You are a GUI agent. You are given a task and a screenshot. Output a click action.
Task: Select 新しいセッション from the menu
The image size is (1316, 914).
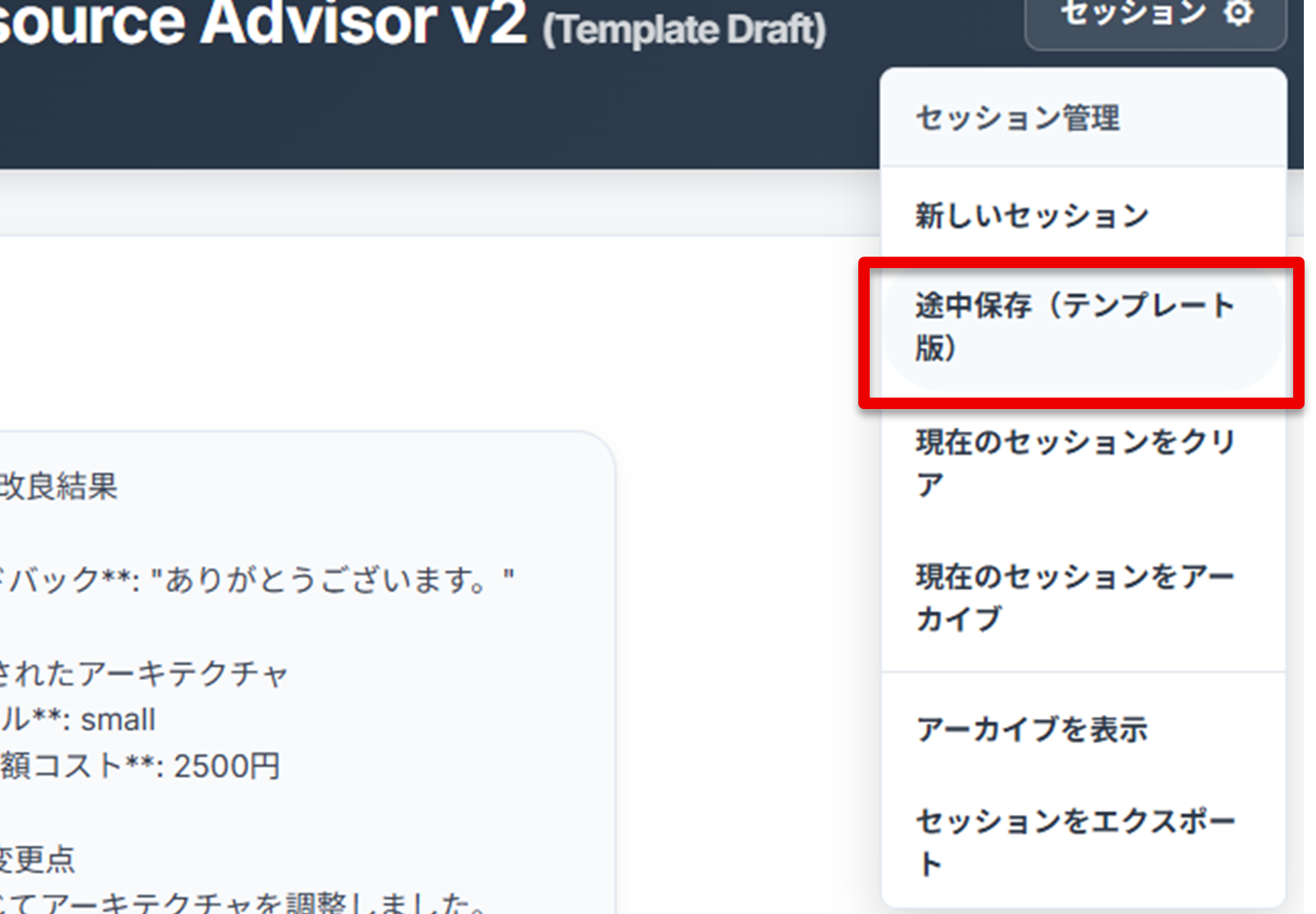pos(1032,216)
